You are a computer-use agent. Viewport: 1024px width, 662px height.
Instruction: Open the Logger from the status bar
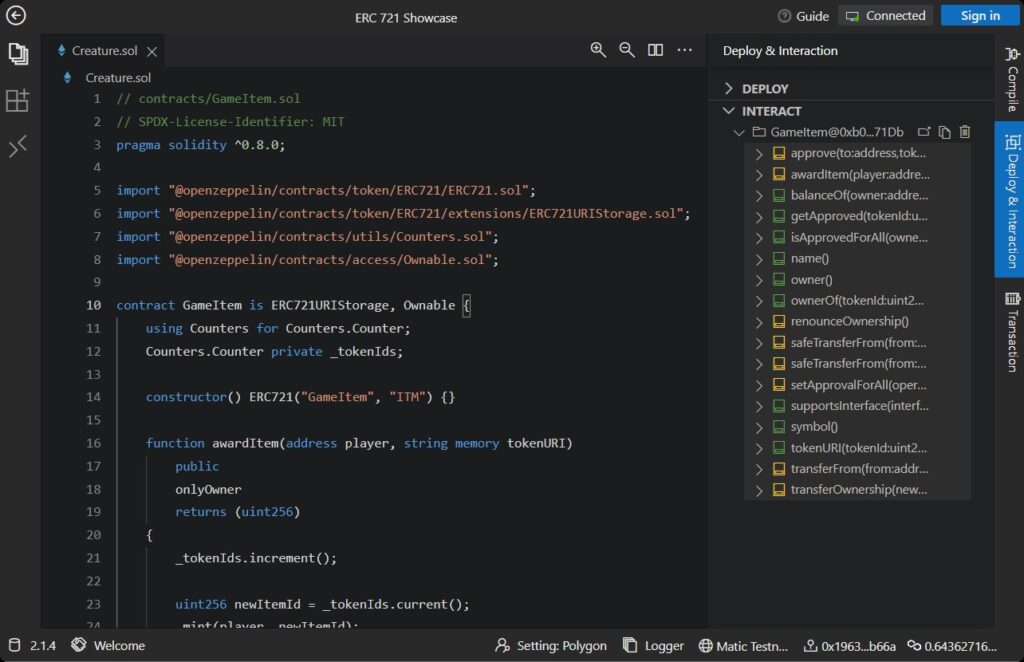tap(653, 646)
